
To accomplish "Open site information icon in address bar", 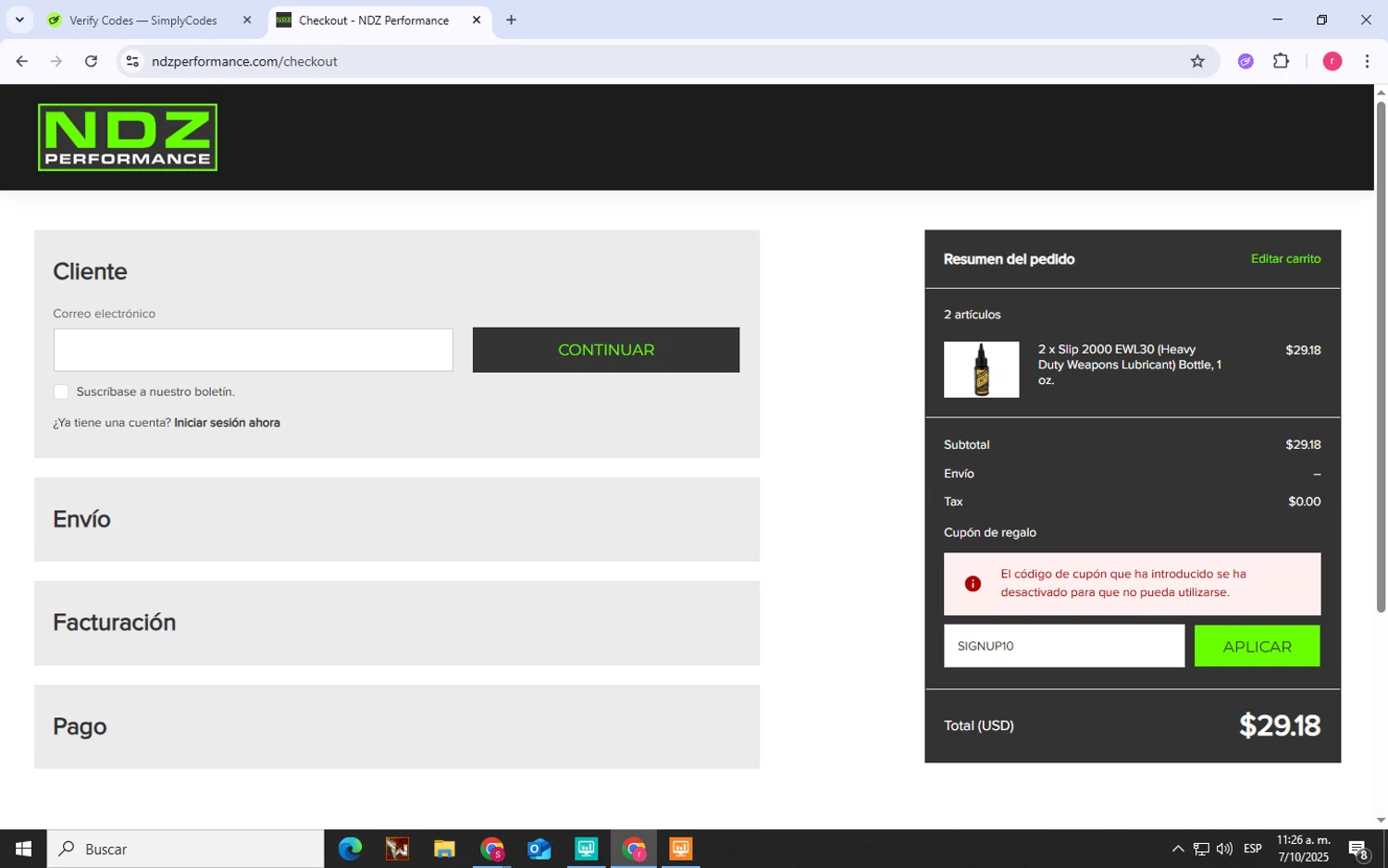I will click(132, 61).
